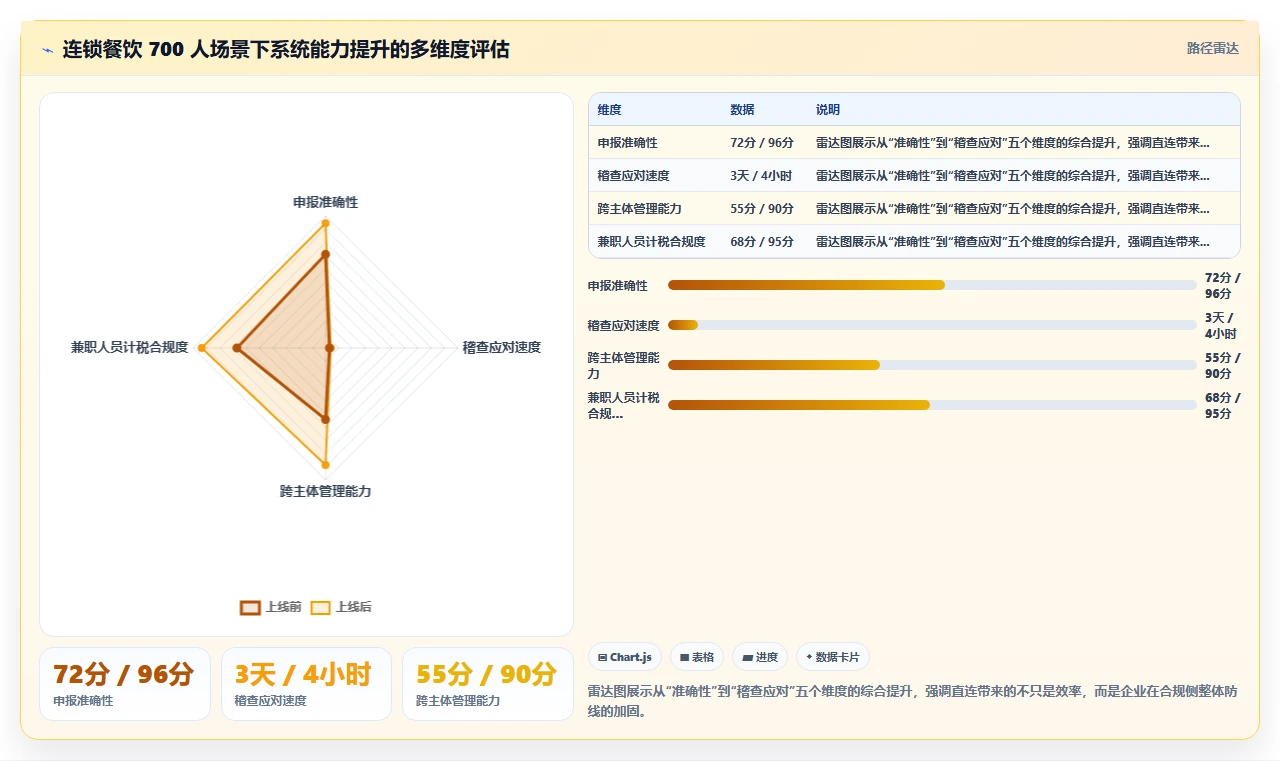Toggle the 上线后 legend entry

[x=341, y=607]
